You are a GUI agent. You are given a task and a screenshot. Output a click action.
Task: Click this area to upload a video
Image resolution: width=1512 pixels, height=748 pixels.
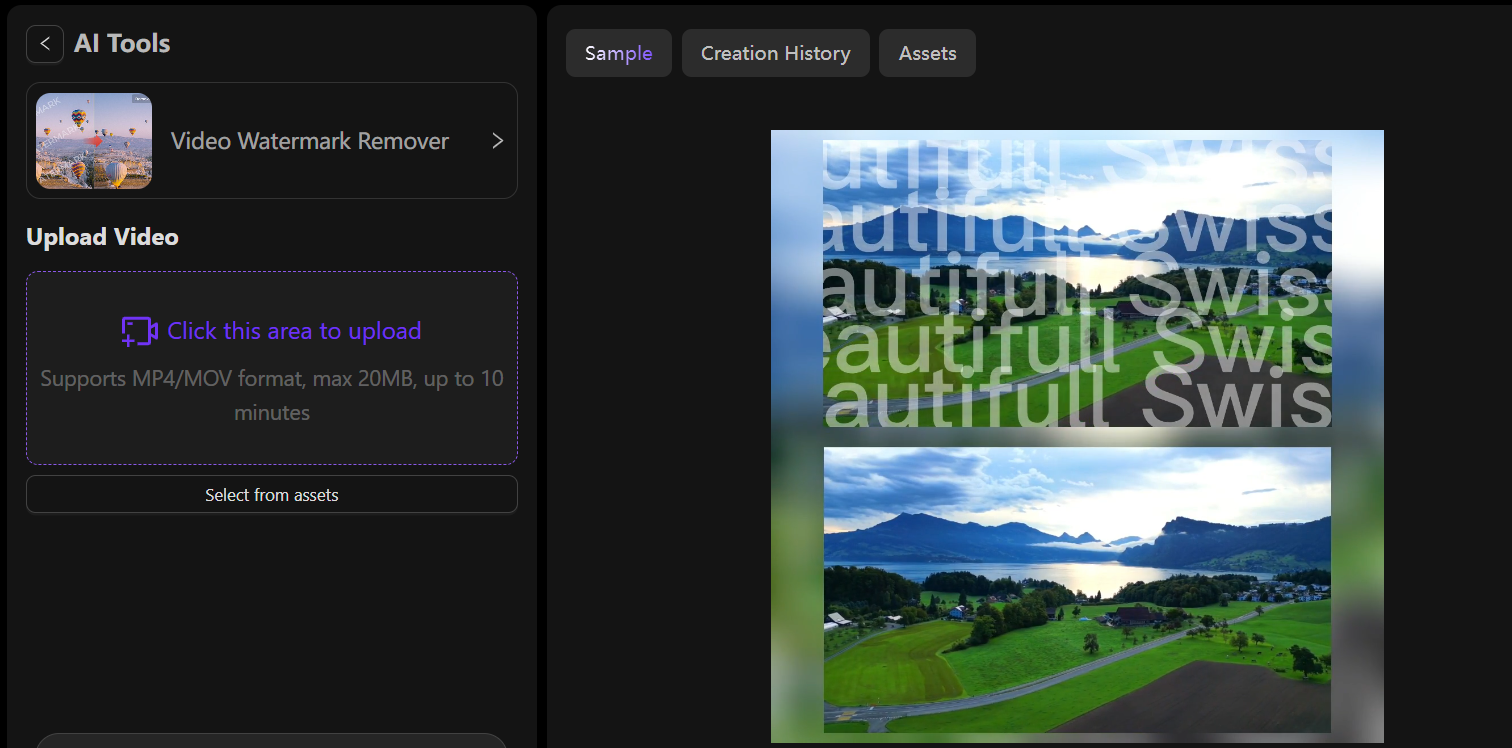pos(271,368)
